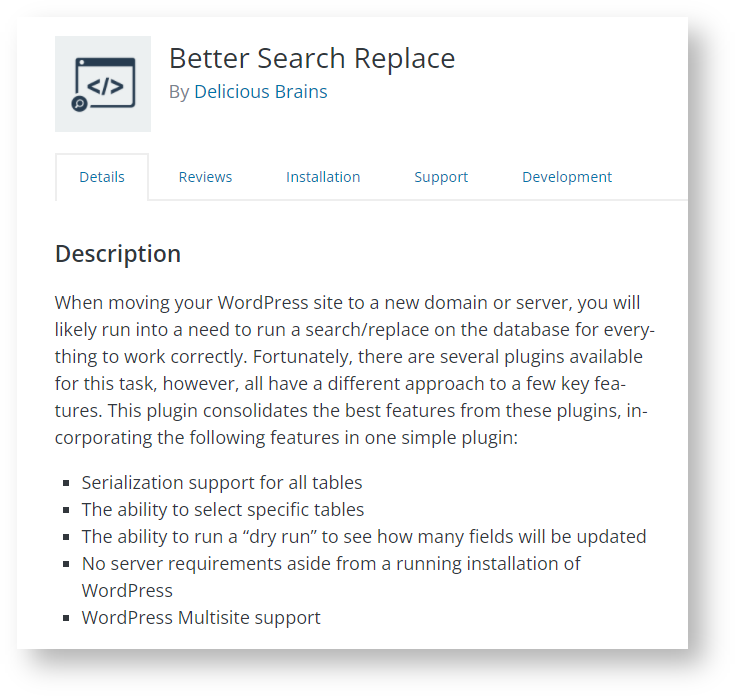This screenshot has width=736, height=697.
Task: Click 'WordPress Multisite support' list item
Action: [x=201, y=618]
